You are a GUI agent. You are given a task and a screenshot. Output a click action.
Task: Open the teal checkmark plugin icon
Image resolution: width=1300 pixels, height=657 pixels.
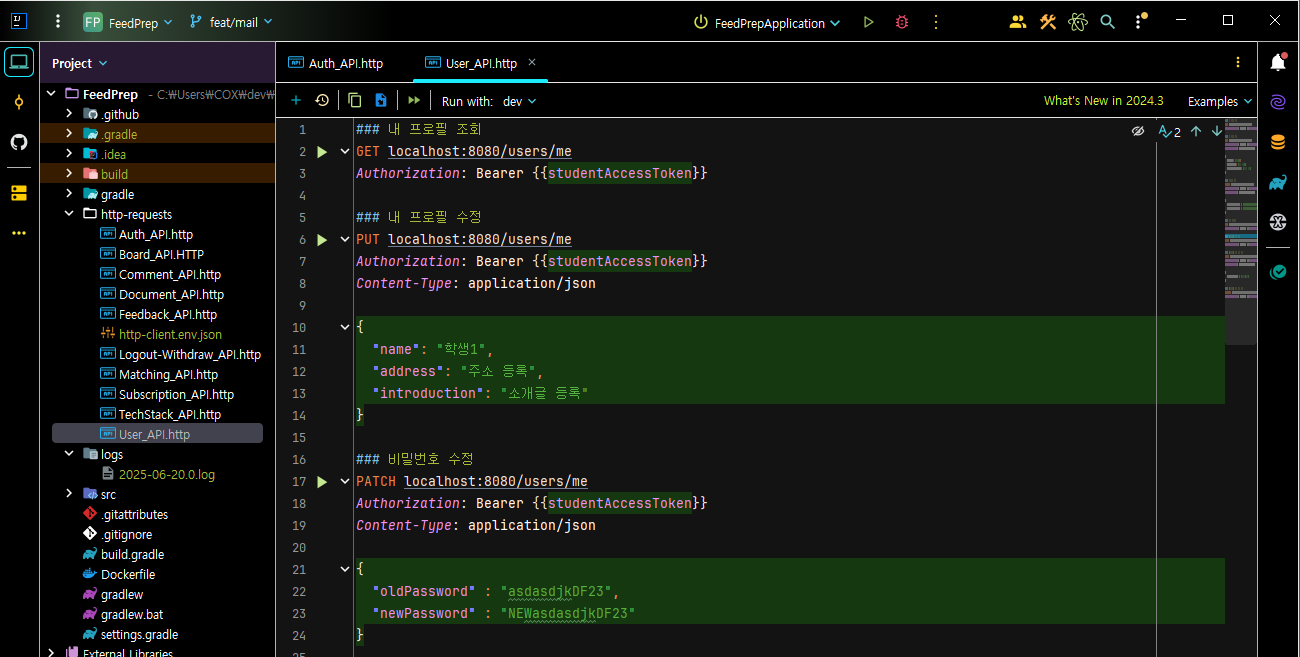pos(1278,272)
